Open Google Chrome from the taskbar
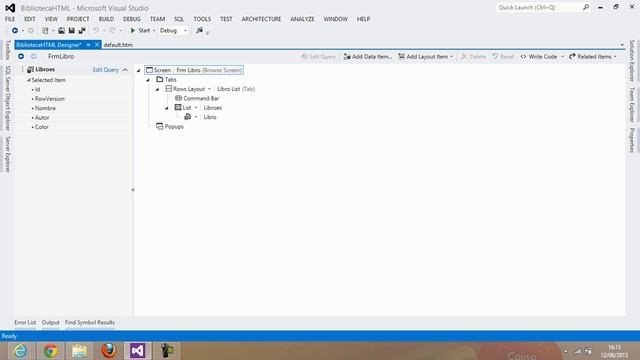Viewport: 640px width, 360px height. [50, 351]
